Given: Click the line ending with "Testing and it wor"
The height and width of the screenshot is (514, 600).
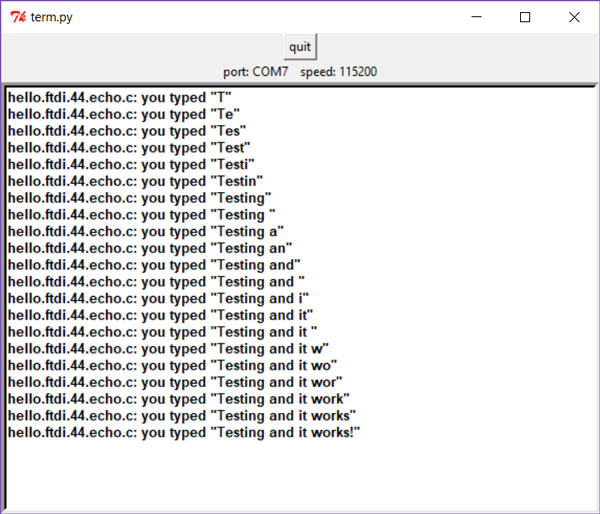Looking at the screenshot, I should (175, 382).
